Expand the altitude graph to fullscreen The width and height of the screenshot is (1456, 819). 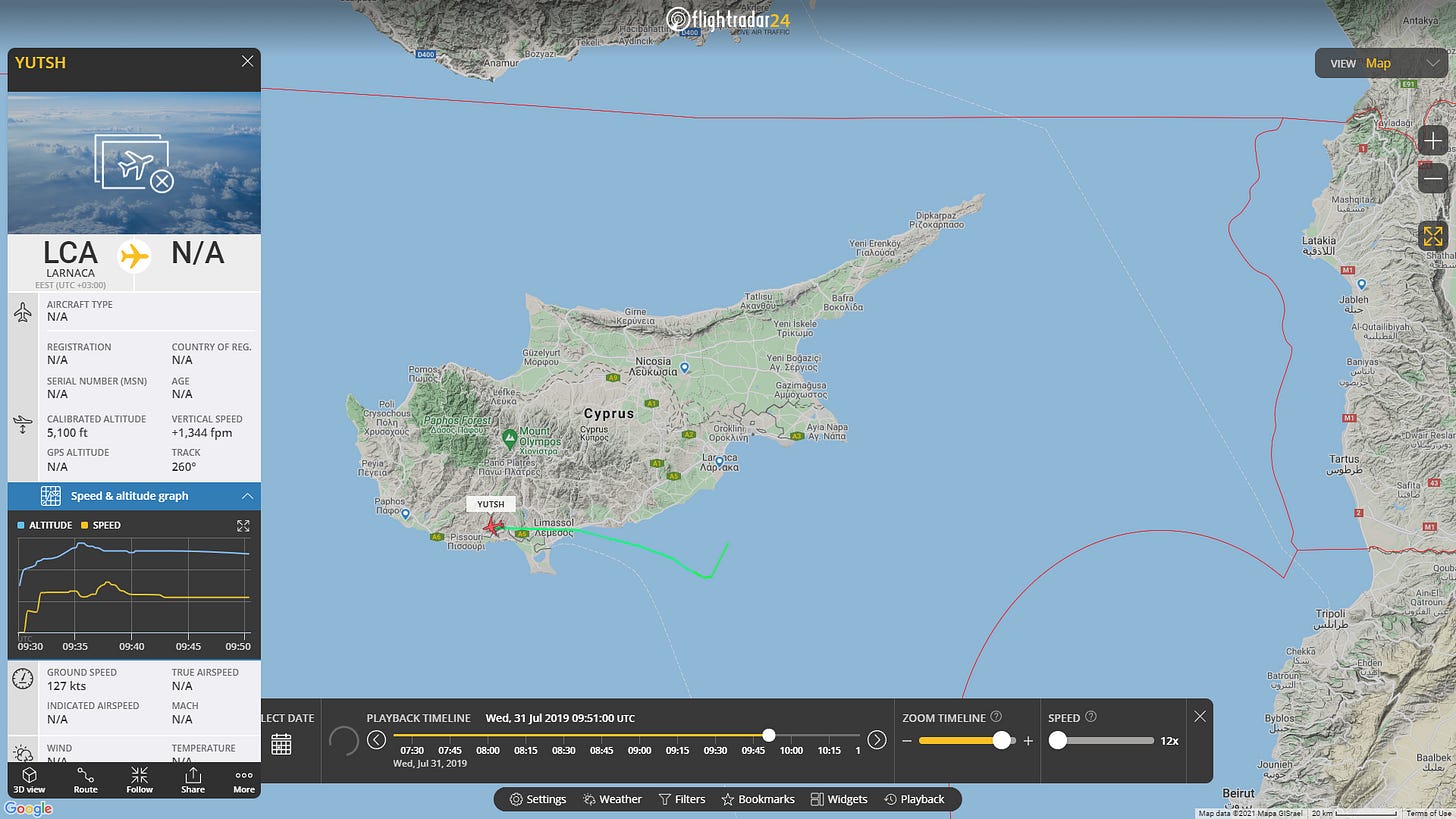[x=243, y=525]
